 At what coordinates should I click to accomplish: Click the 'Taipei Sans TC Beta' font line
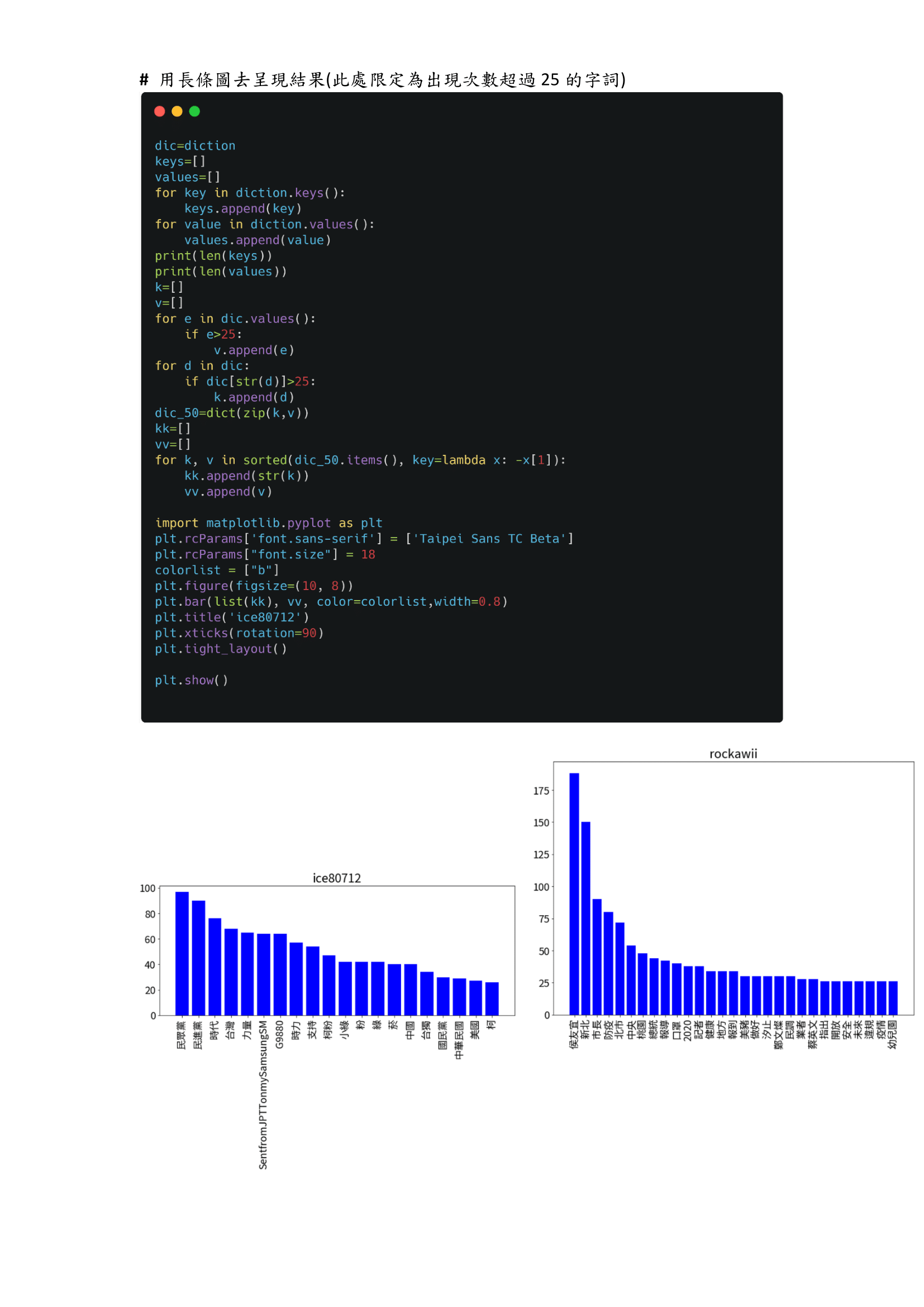point(364,539)
